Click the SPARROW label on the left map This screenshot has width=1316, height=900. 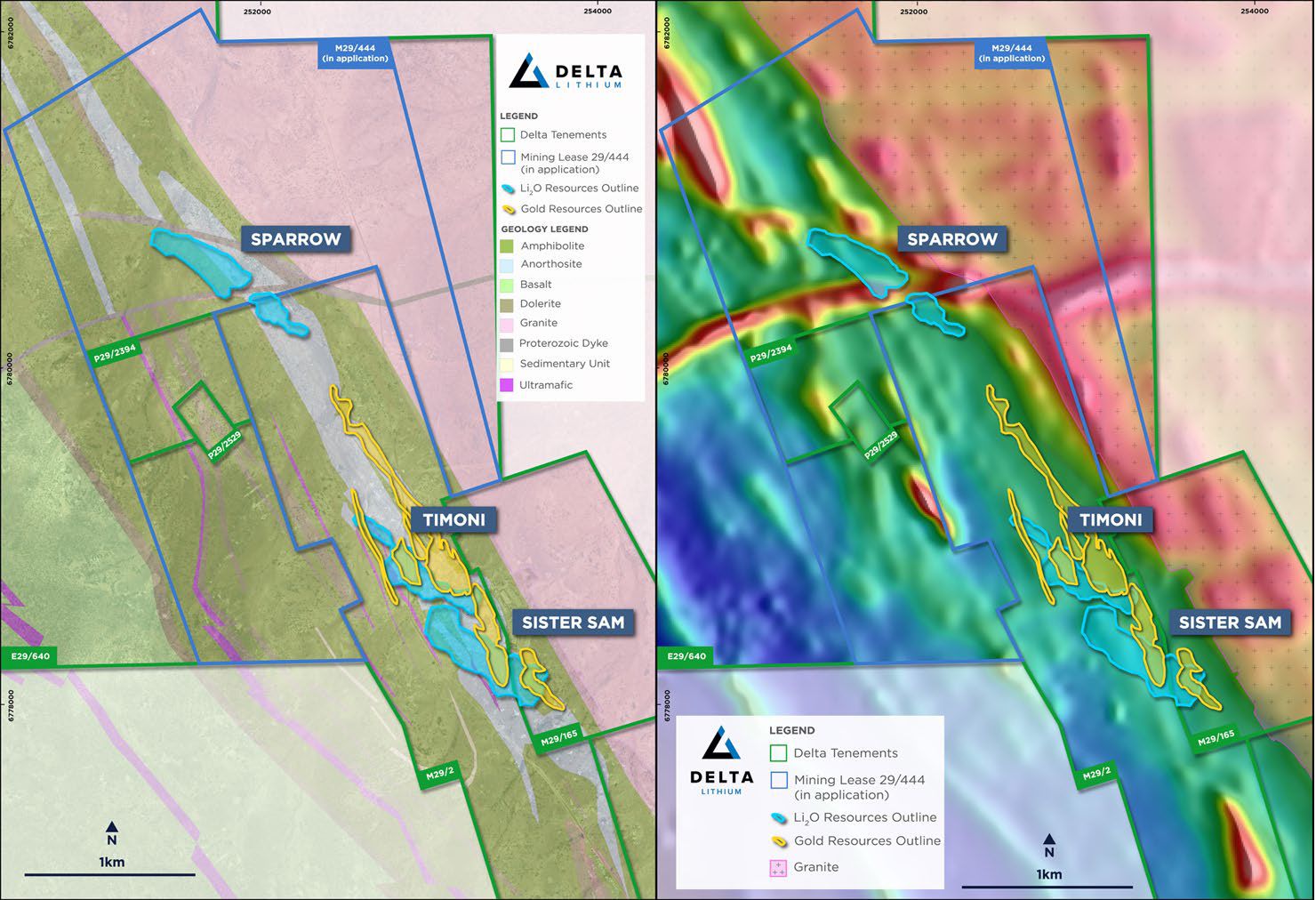[x=295, y=239]
